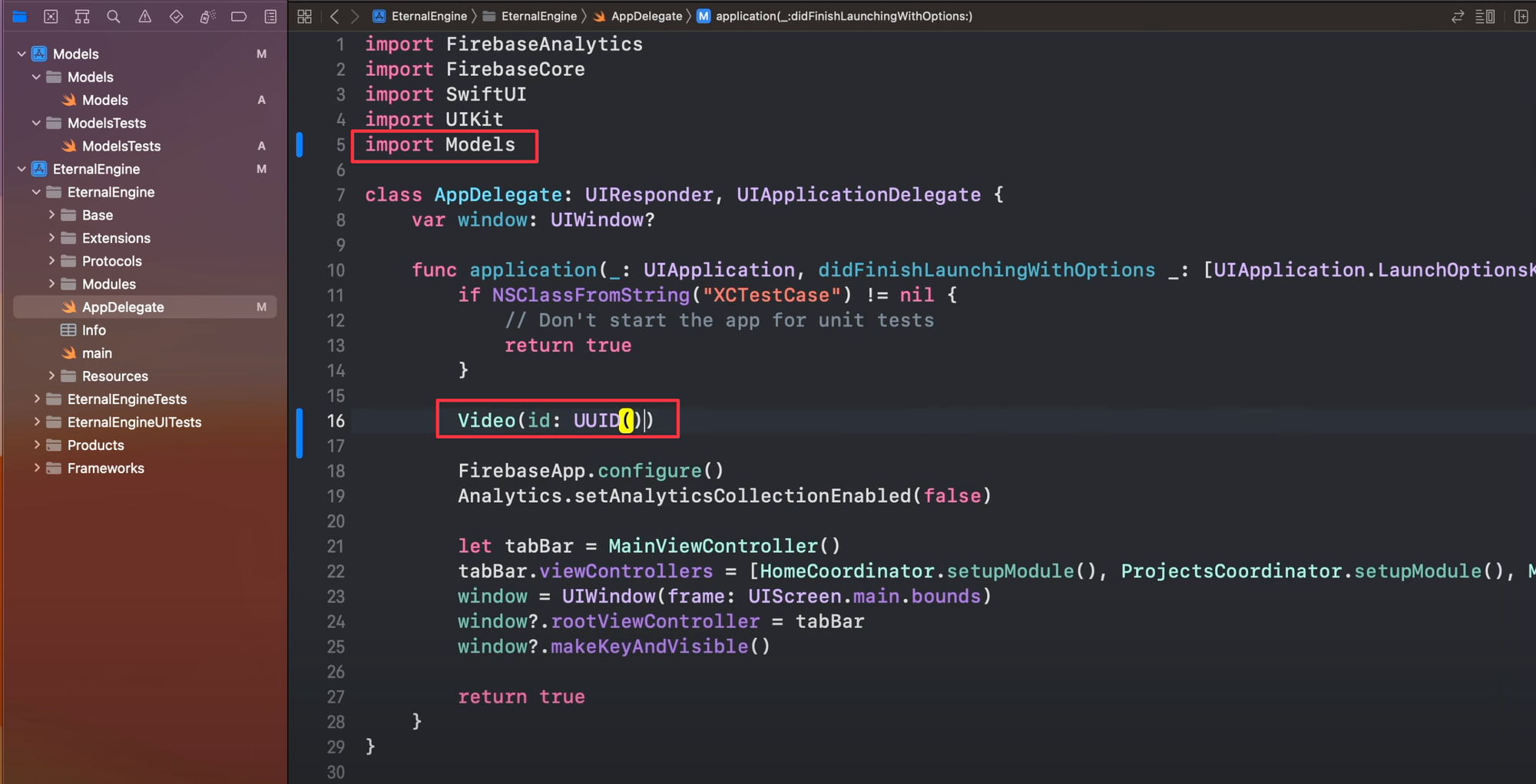Expand the Frameworks group
The width and height of the screenshot is (1536, 784).
[x=37, y=468]
